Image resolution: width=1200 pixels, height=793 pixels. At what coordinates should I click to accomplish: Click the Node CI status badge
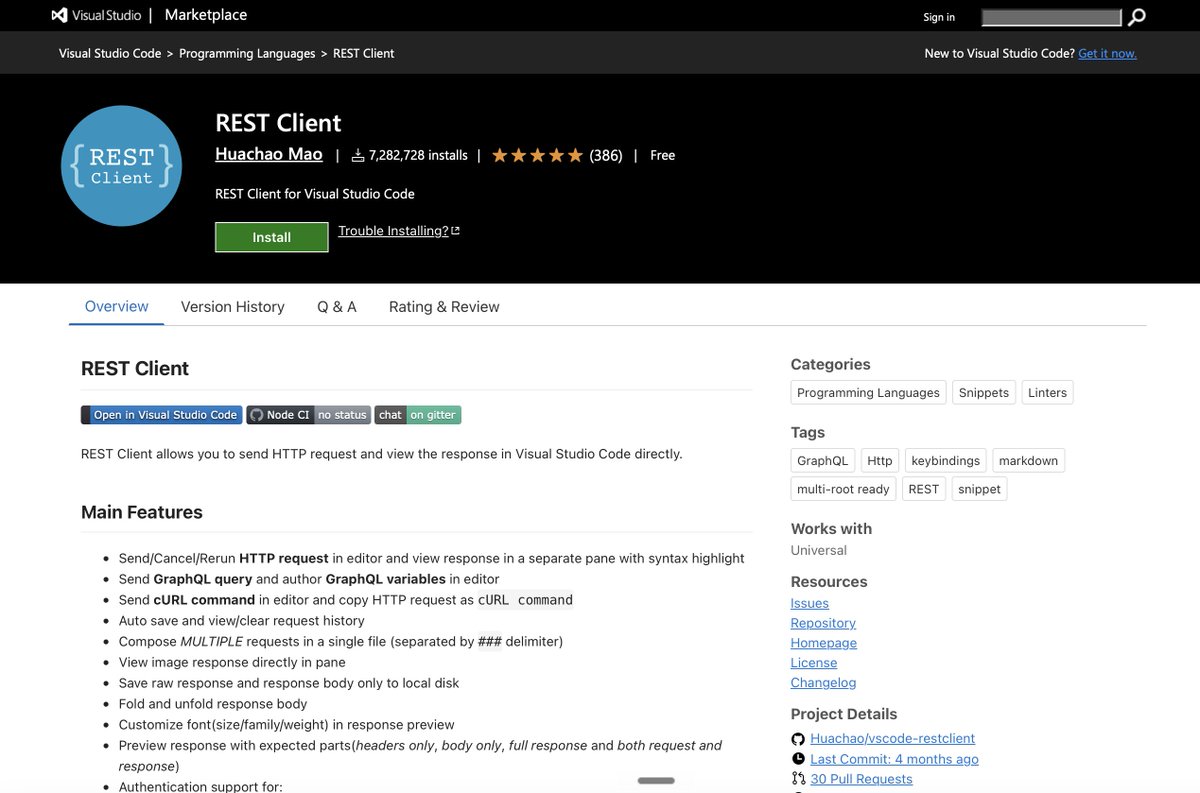pos(309,415)
